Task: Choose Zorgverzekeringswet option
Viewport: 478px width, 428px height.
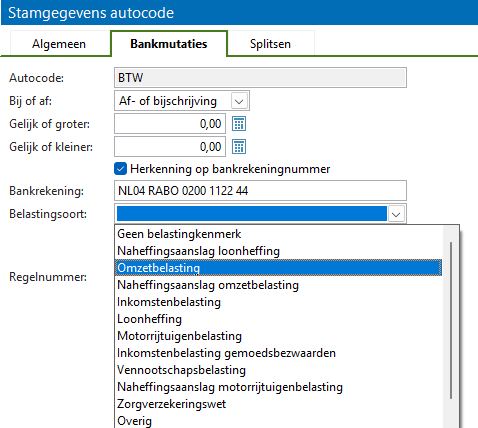Action: coord(278,404)
